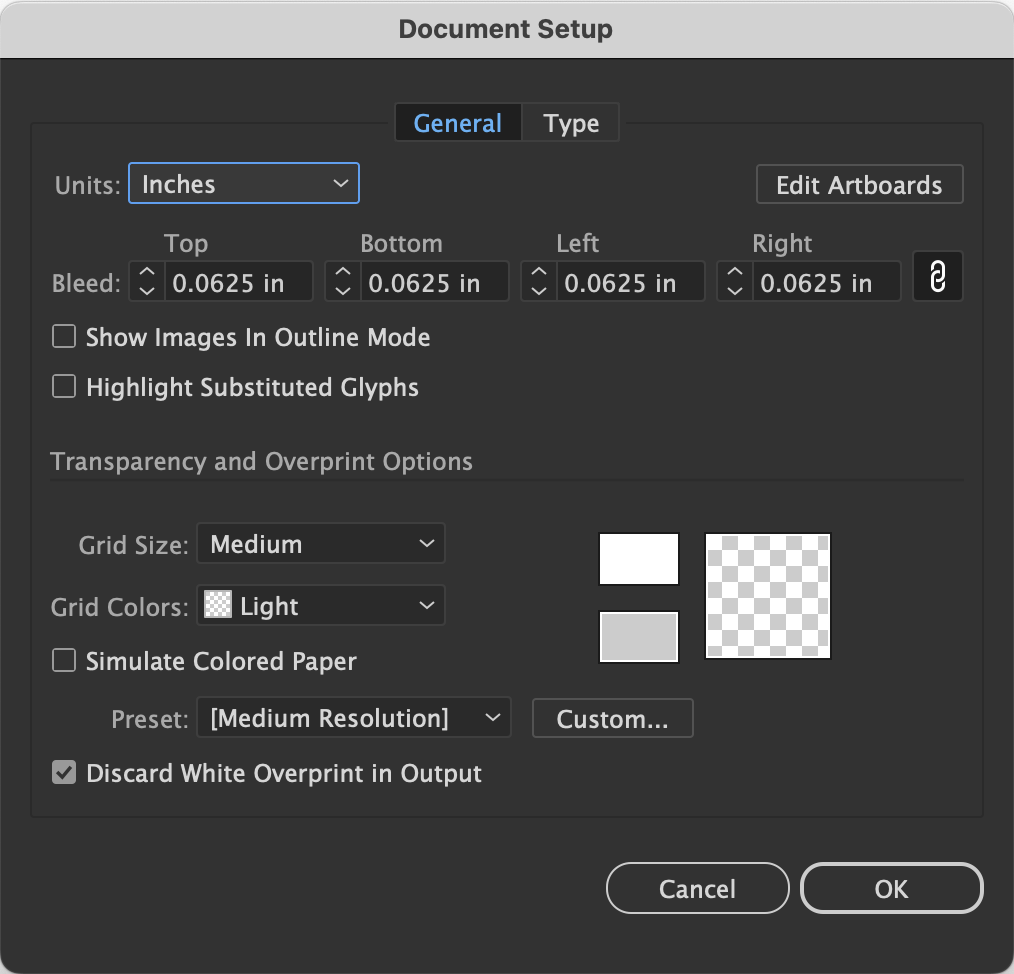
Task: Check Highlight Substituted Glyphs
Action: point(64,386)
